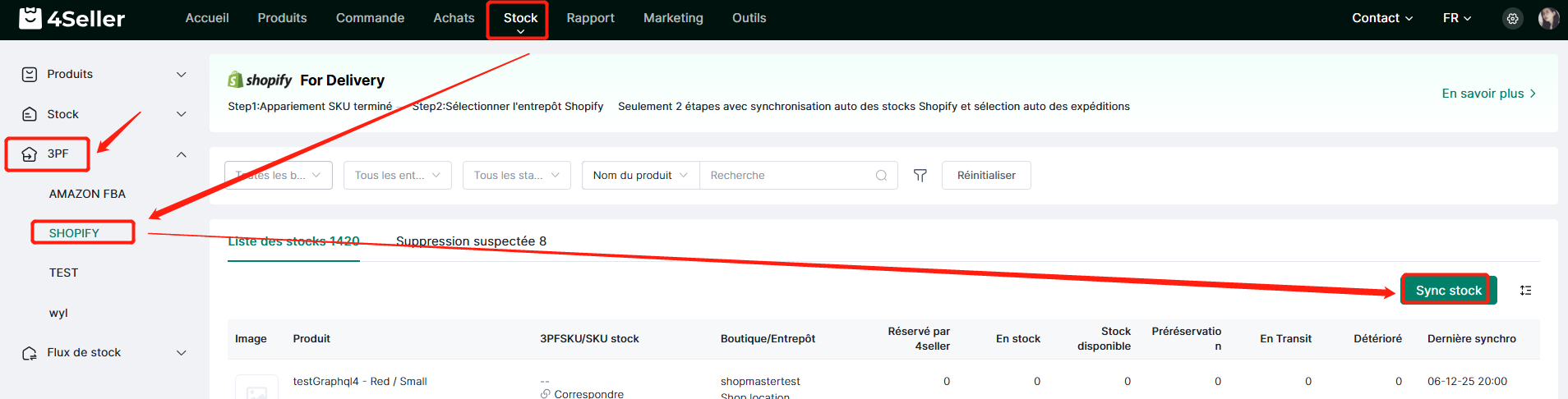Collapse the 3PF sidebar section
This screenshot has height=399, width=1568.
coord(182,154)
